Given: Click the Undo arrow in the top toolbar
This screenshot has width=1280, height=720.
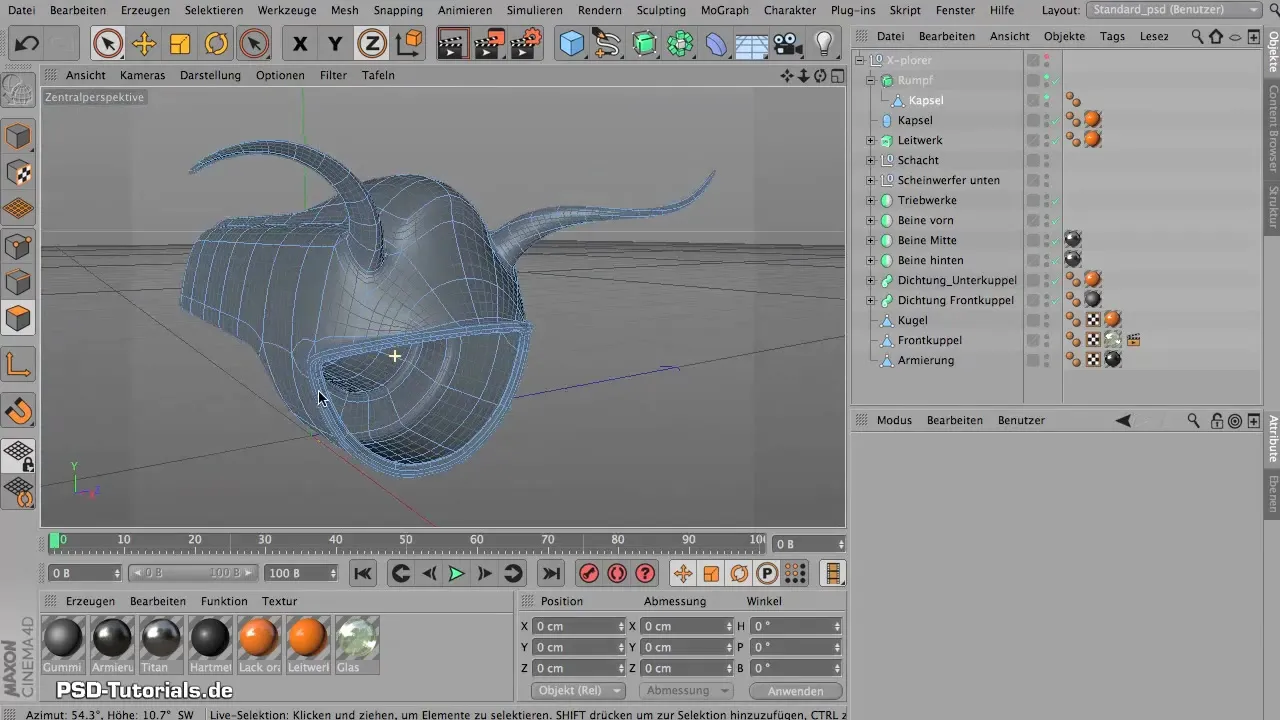Looking at the screenshot, I should [x=27, y=44].
